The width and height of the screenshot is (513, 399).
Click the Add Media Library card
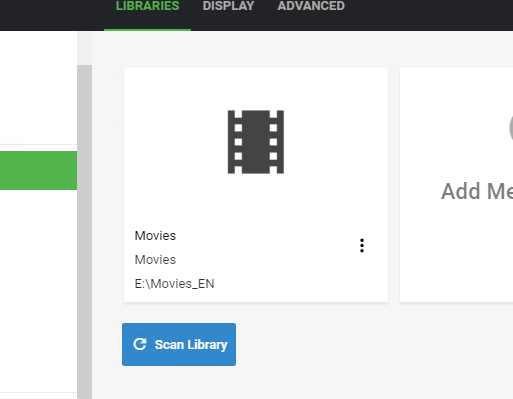(456, 185)
